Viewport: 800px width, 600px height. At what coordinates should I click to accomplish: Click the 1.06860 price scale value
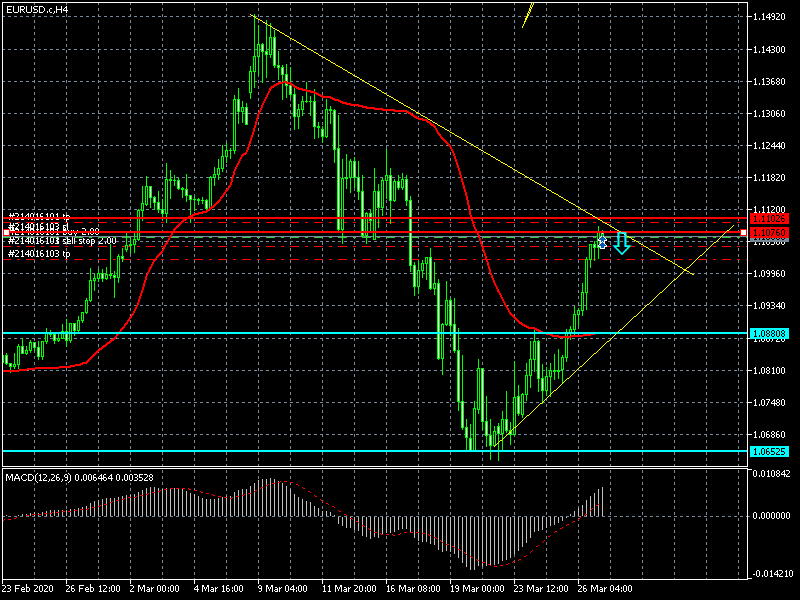769,435
